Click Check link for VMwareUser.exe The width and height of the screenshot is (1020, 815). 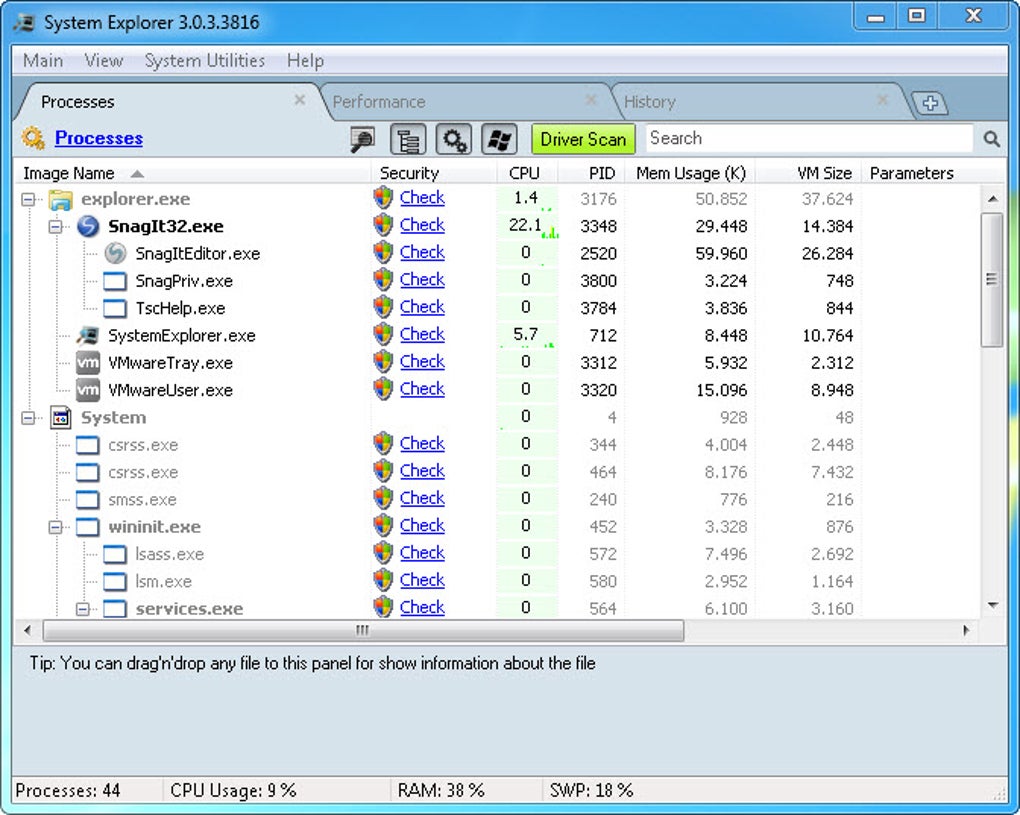[422, 389]
